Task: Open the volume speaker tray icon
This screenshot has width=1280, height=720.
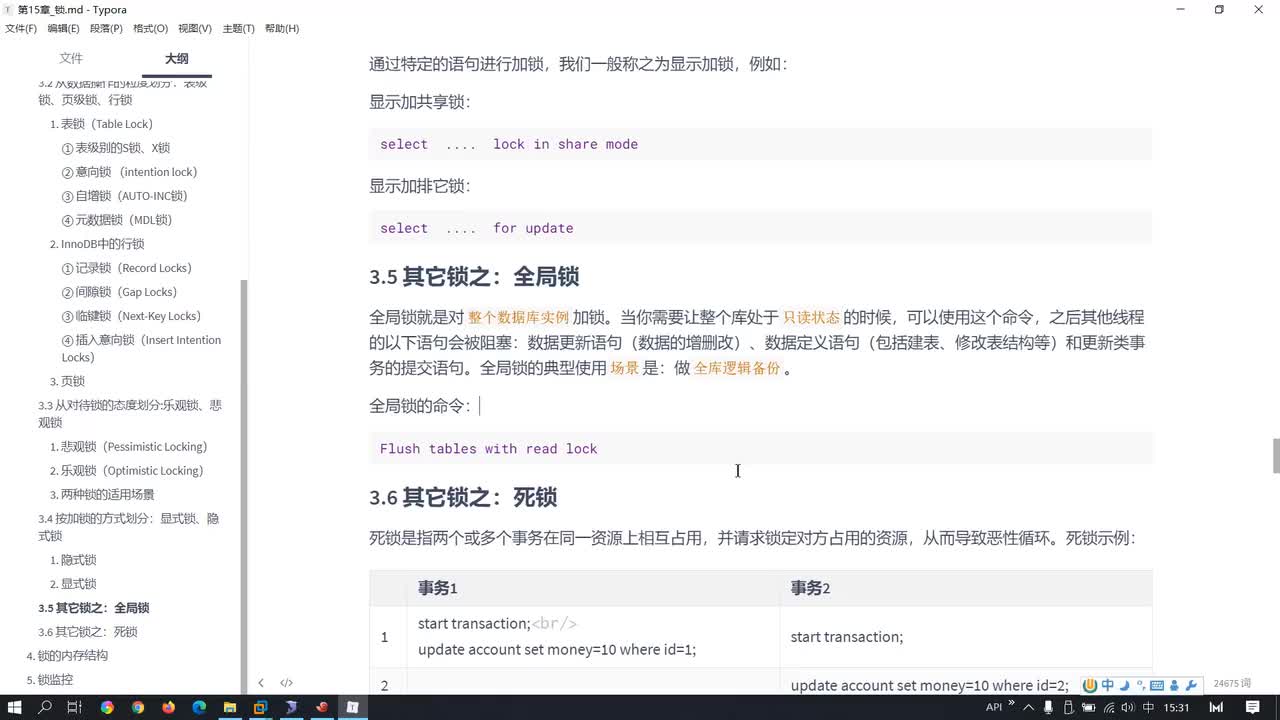Action: (x=1126, y=707)
